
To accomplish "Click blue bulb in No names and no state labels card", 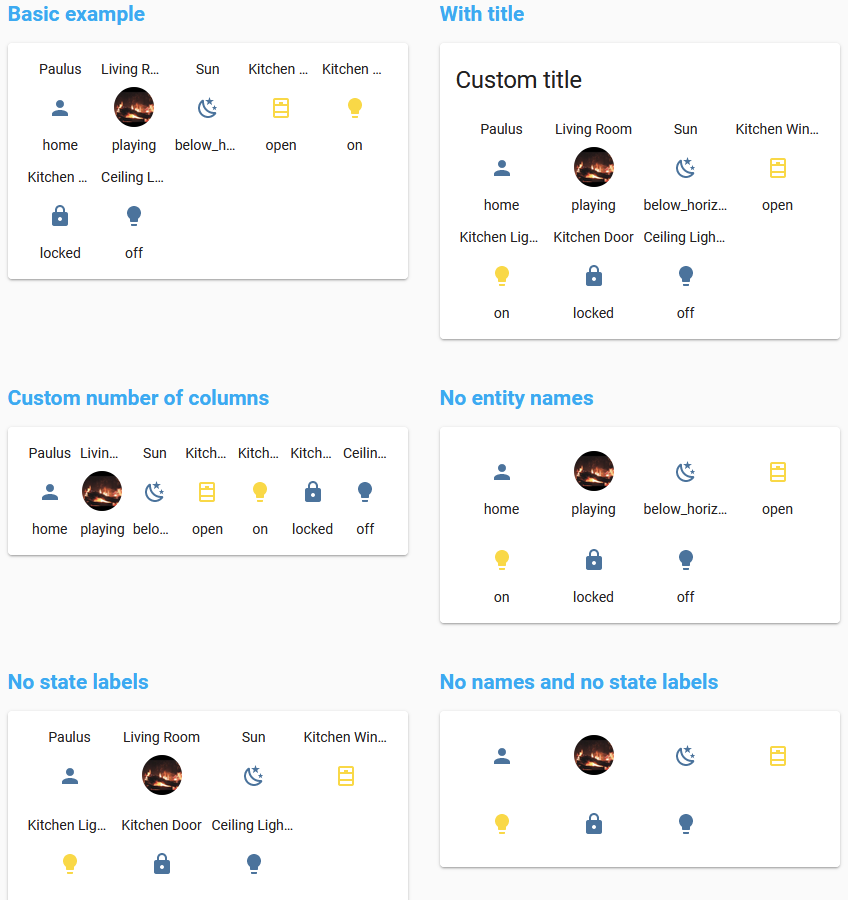I will point(685,824).
